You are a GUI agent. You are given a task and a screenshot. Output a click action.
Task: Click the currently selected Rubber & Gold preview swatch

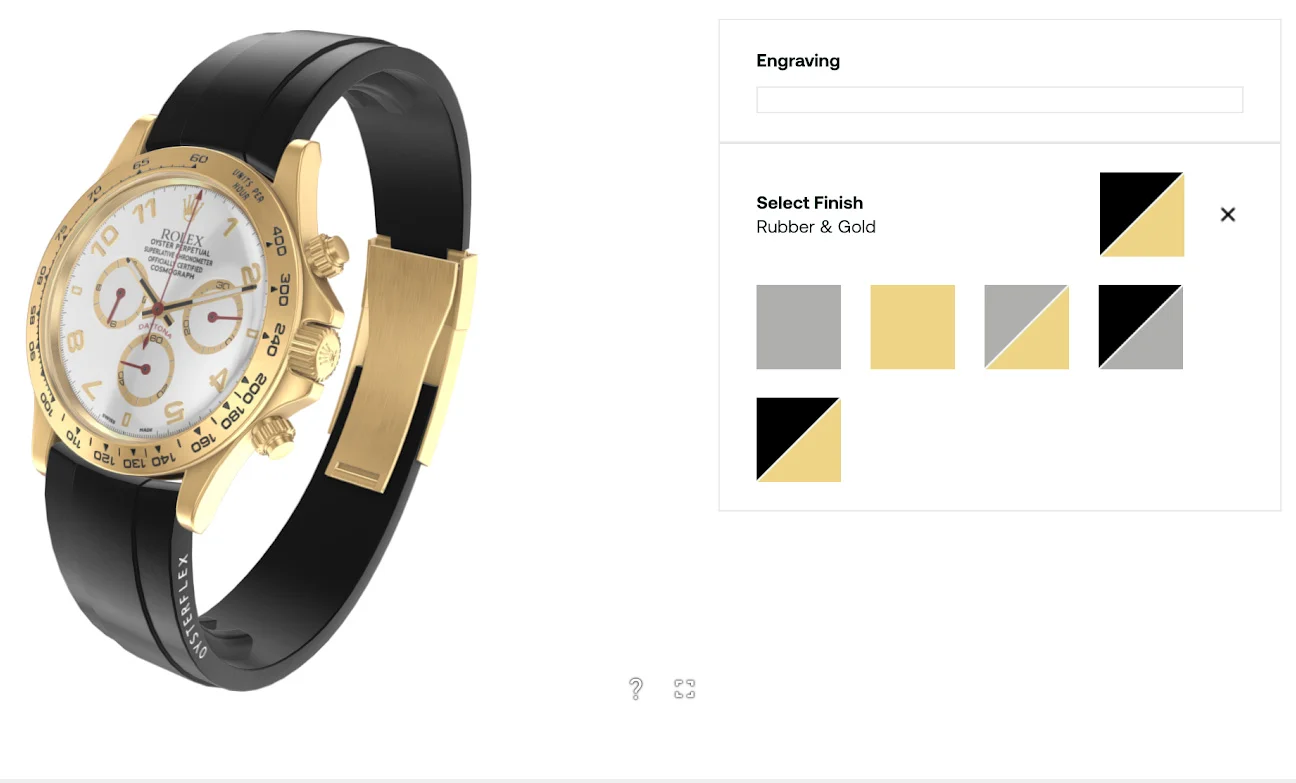[x=1141, y=214]
